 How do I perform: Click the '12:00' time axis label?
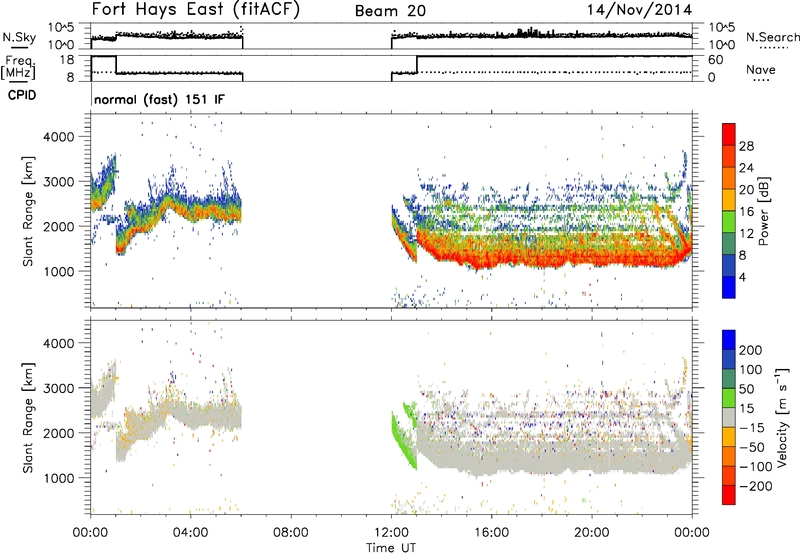pyautogui.click(x=391, y=533)
